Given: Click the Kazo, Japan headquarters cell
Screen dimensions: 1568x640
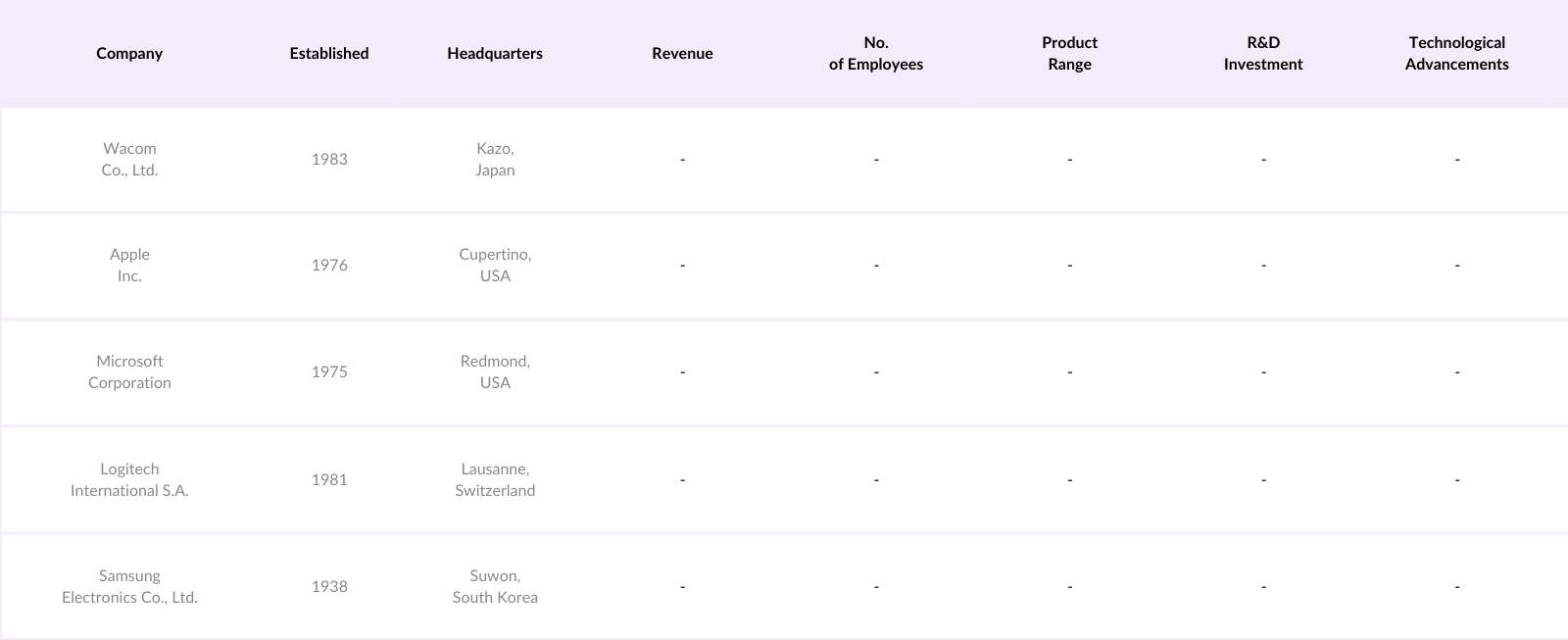Looking at the screenshot, I should point(495,159).
